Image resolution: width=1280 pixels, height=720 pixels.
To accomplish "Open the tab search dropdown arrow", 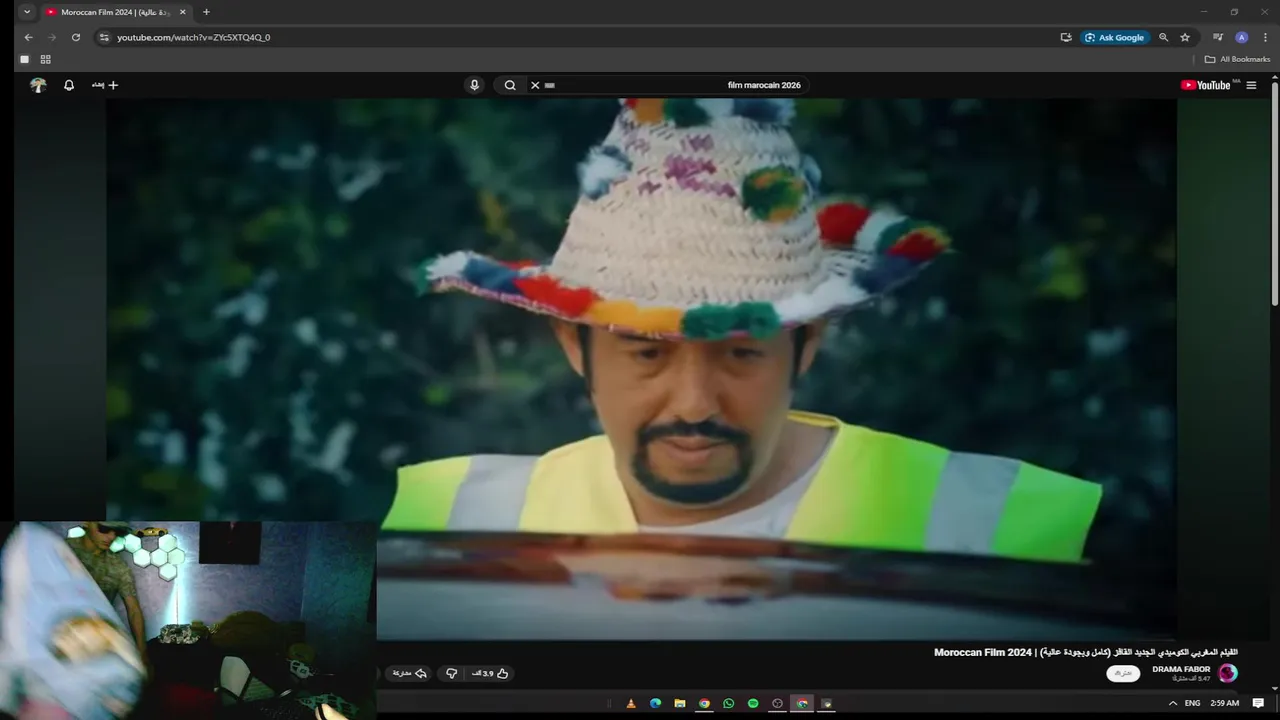I will coord(27,12).
